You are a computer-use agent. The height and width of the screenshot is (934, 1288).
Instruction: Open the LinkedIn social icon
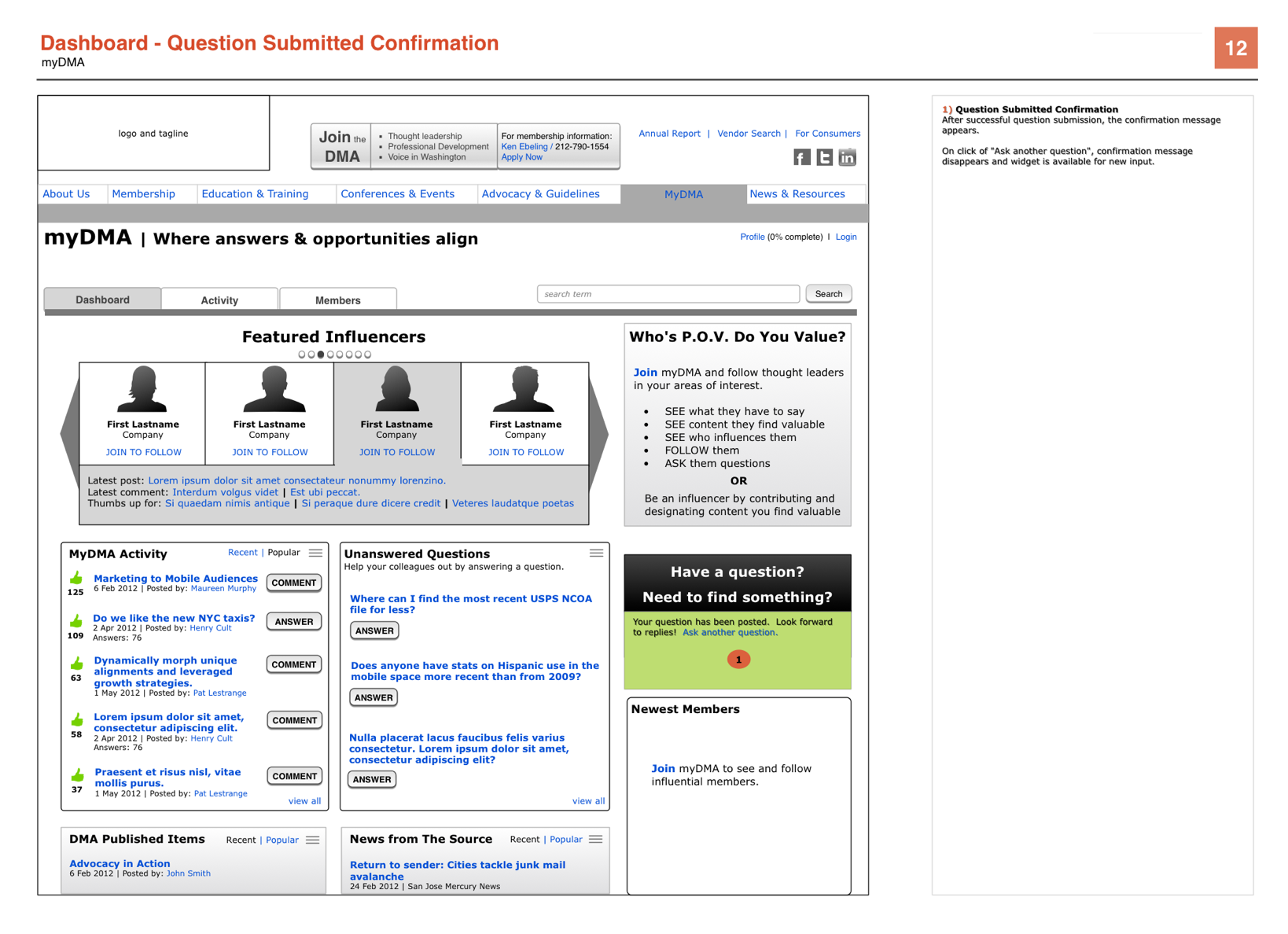847,157
